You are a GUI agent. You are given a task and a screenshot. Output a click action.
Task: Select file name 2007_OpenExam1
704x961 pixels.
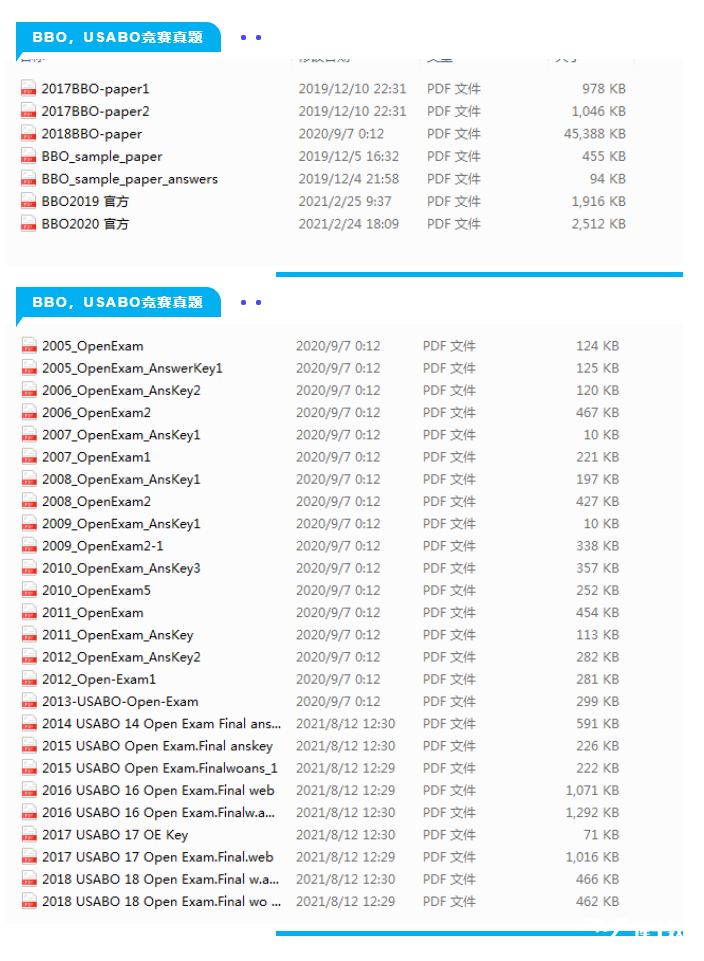click(x=96, y=457)
